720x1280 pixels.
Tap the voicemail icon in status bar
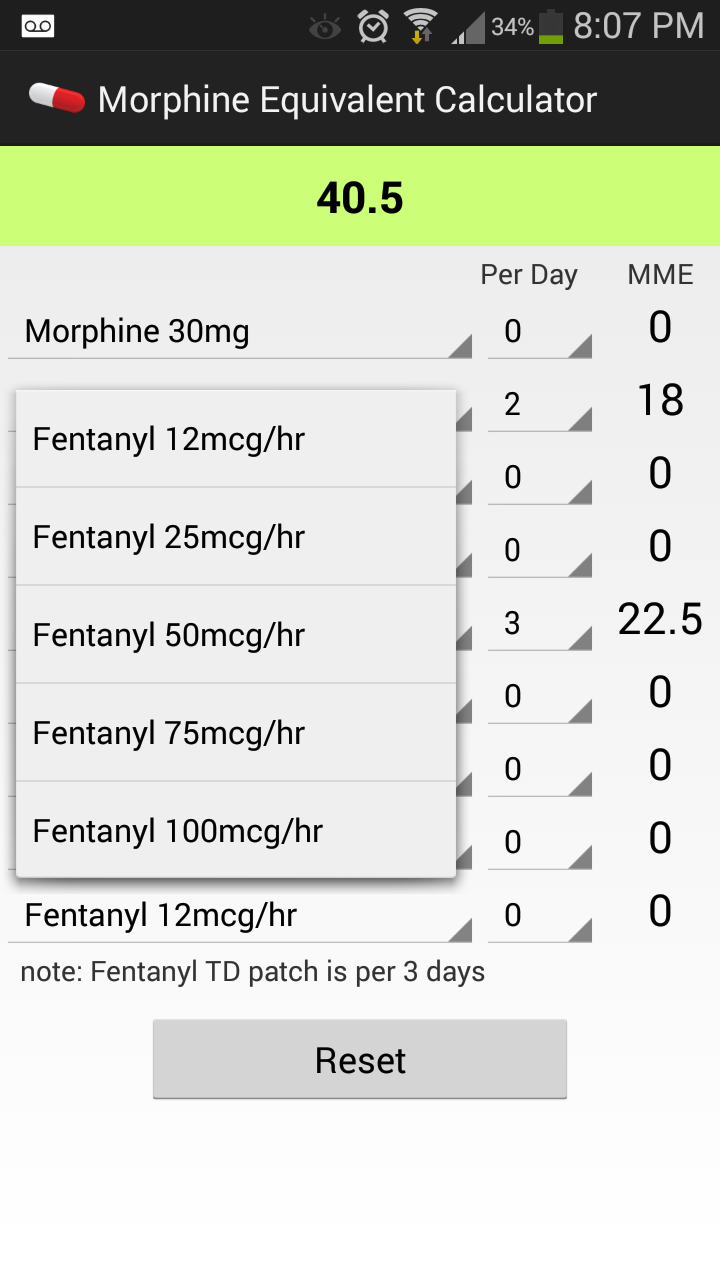point(38,27)
